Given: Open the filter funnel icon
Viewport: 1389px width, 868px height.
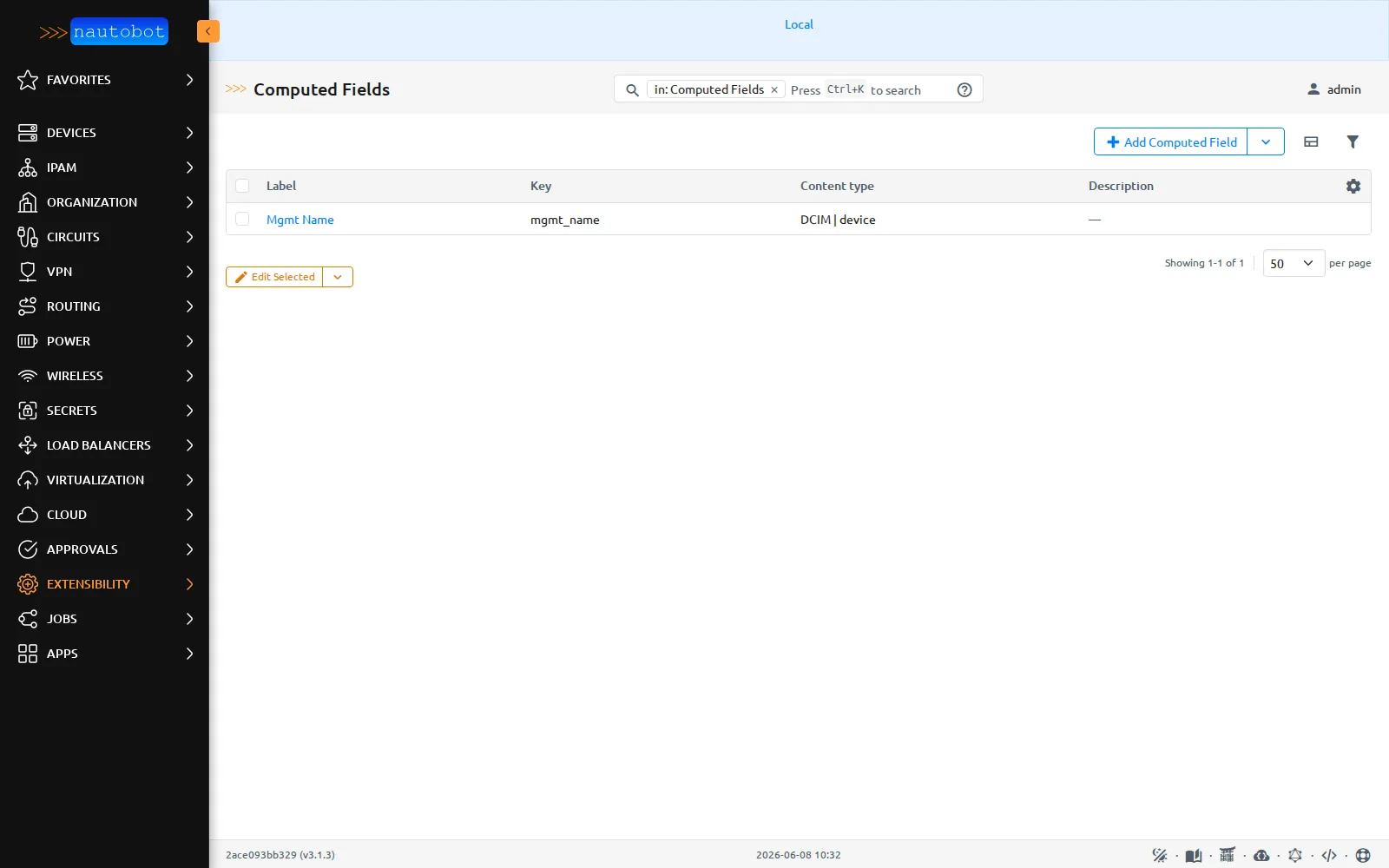Looking at the screenshot, I should coord(1353,141).
